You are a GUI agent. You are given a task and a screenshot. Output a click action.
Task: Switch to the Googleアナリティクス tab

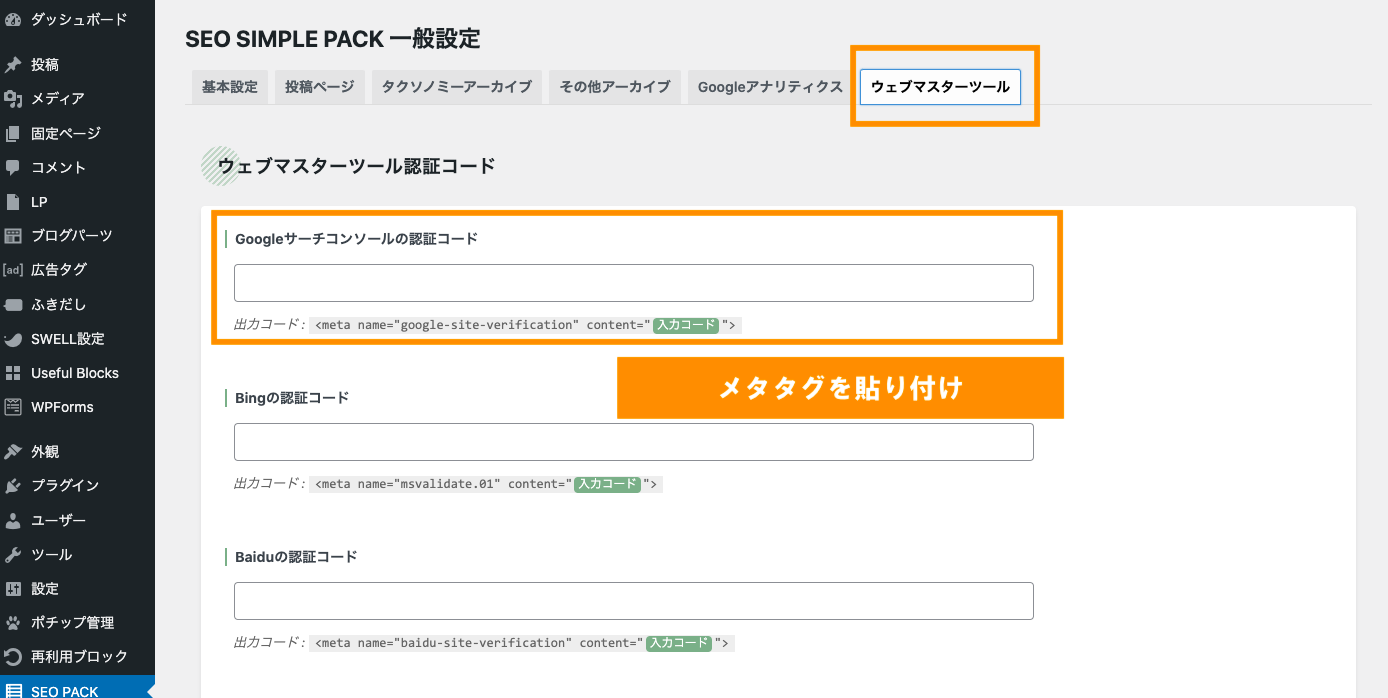[x=771, y=87]
